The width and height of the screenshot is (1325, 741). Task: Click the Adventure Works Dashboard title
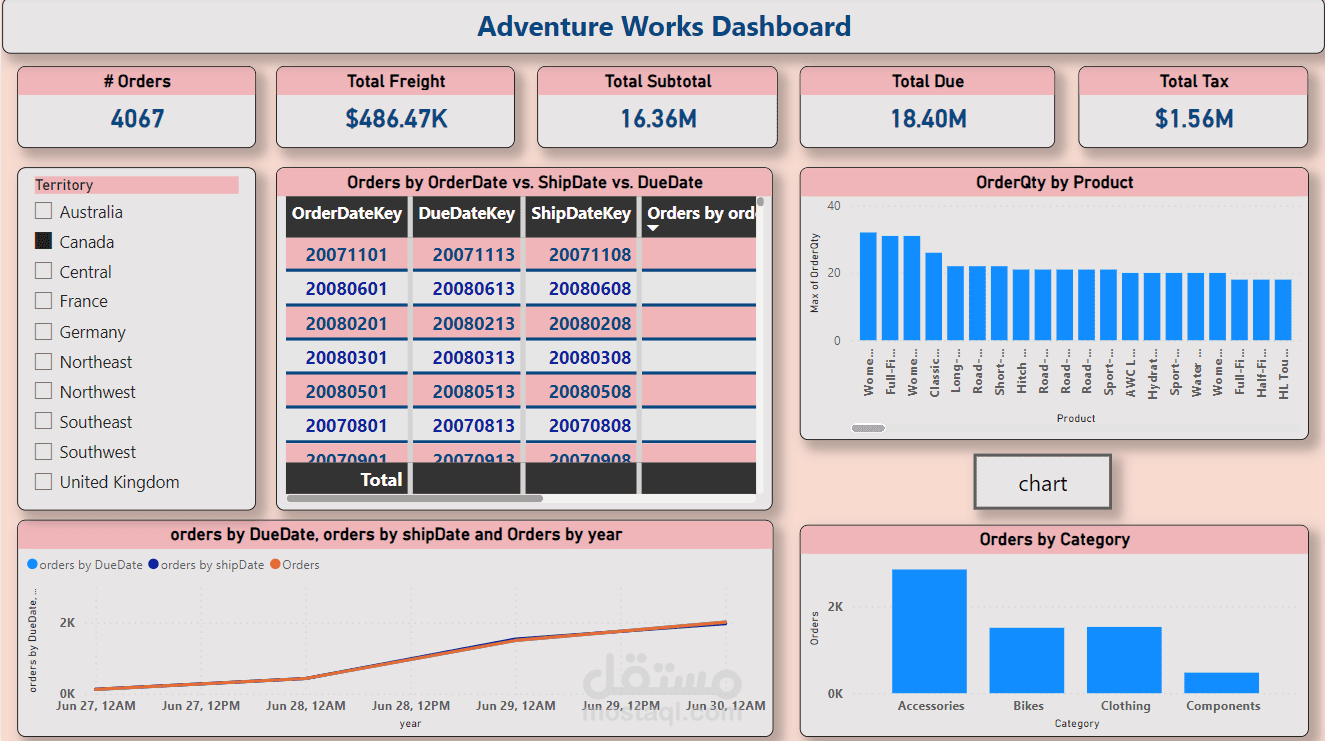tap(664, 26)
